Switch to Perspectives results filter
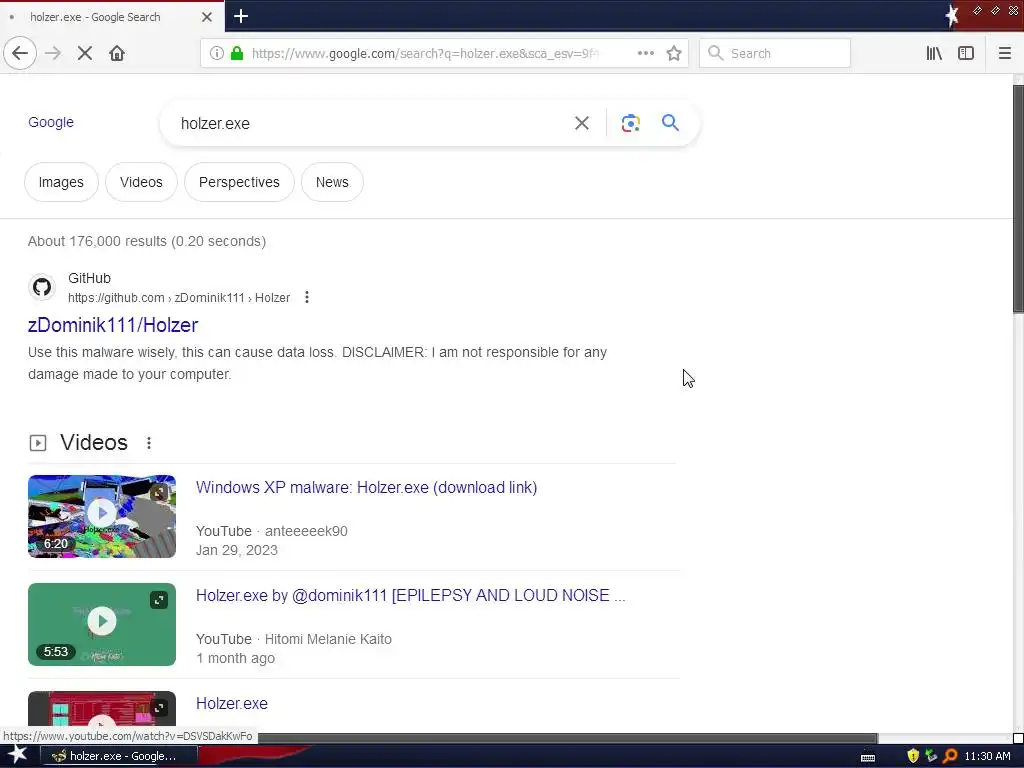1024x768 pixels. coord(239,182)
